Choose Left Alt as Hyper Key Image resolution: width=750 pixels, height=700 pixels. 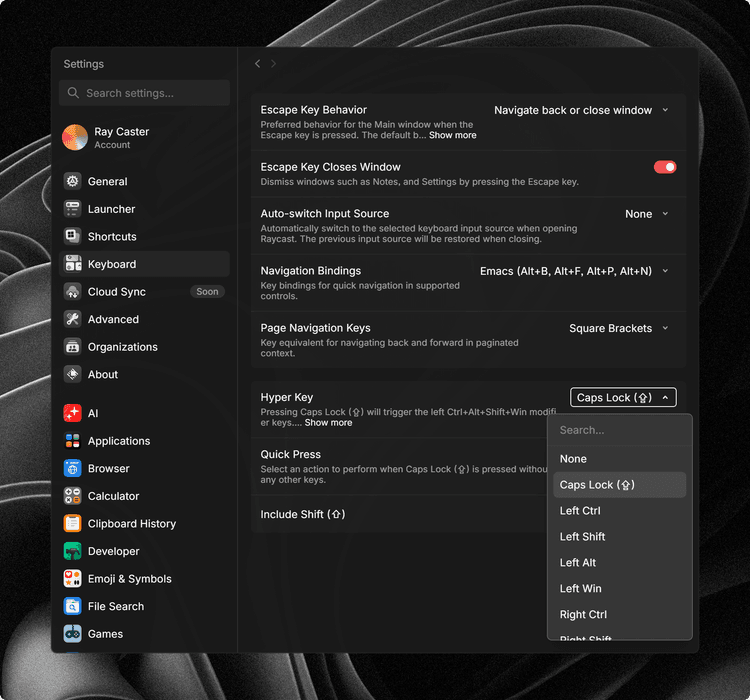[619, 563]
